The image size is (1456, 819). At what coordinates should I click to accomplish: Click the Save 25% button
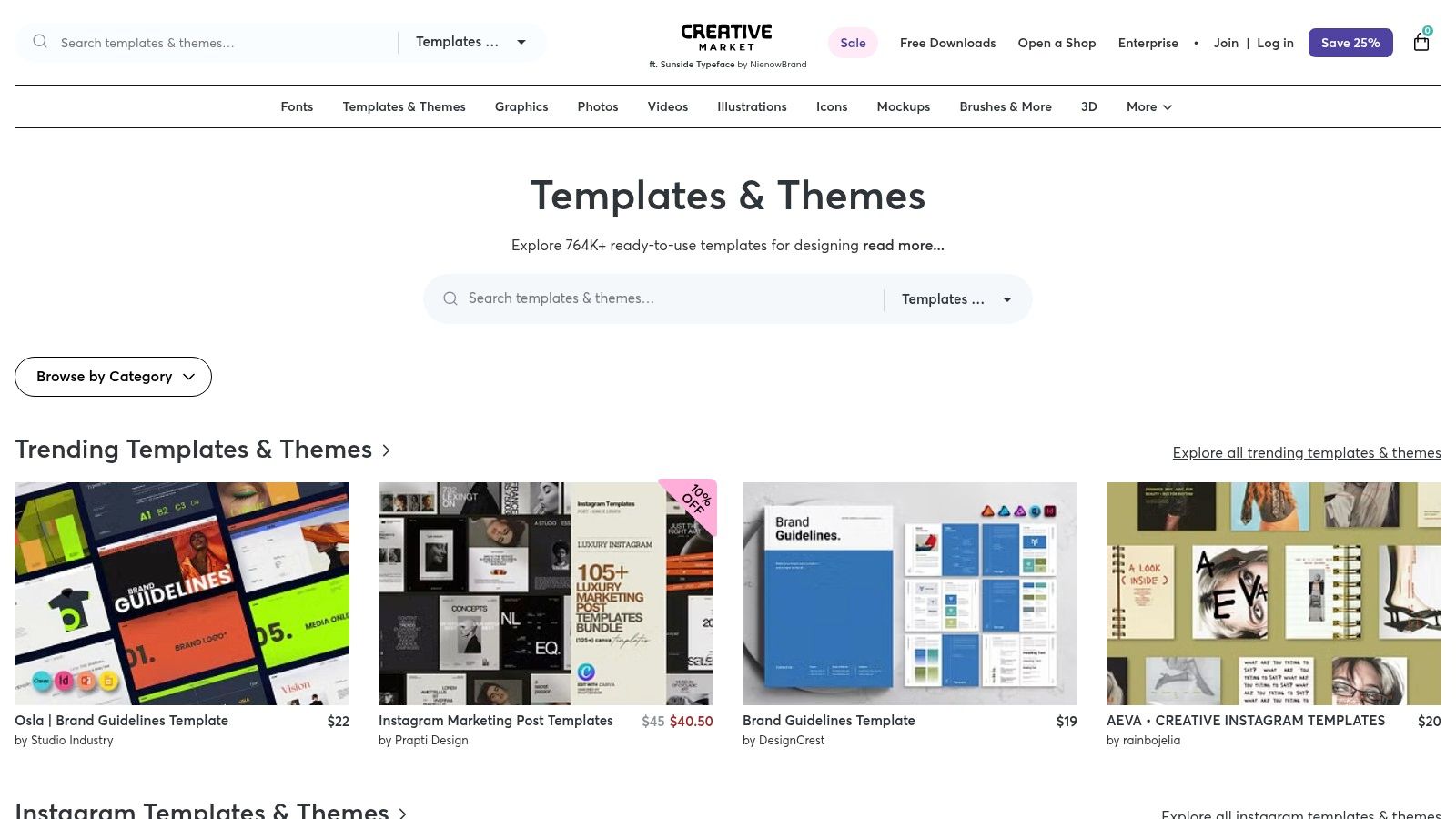(1350, 43)
